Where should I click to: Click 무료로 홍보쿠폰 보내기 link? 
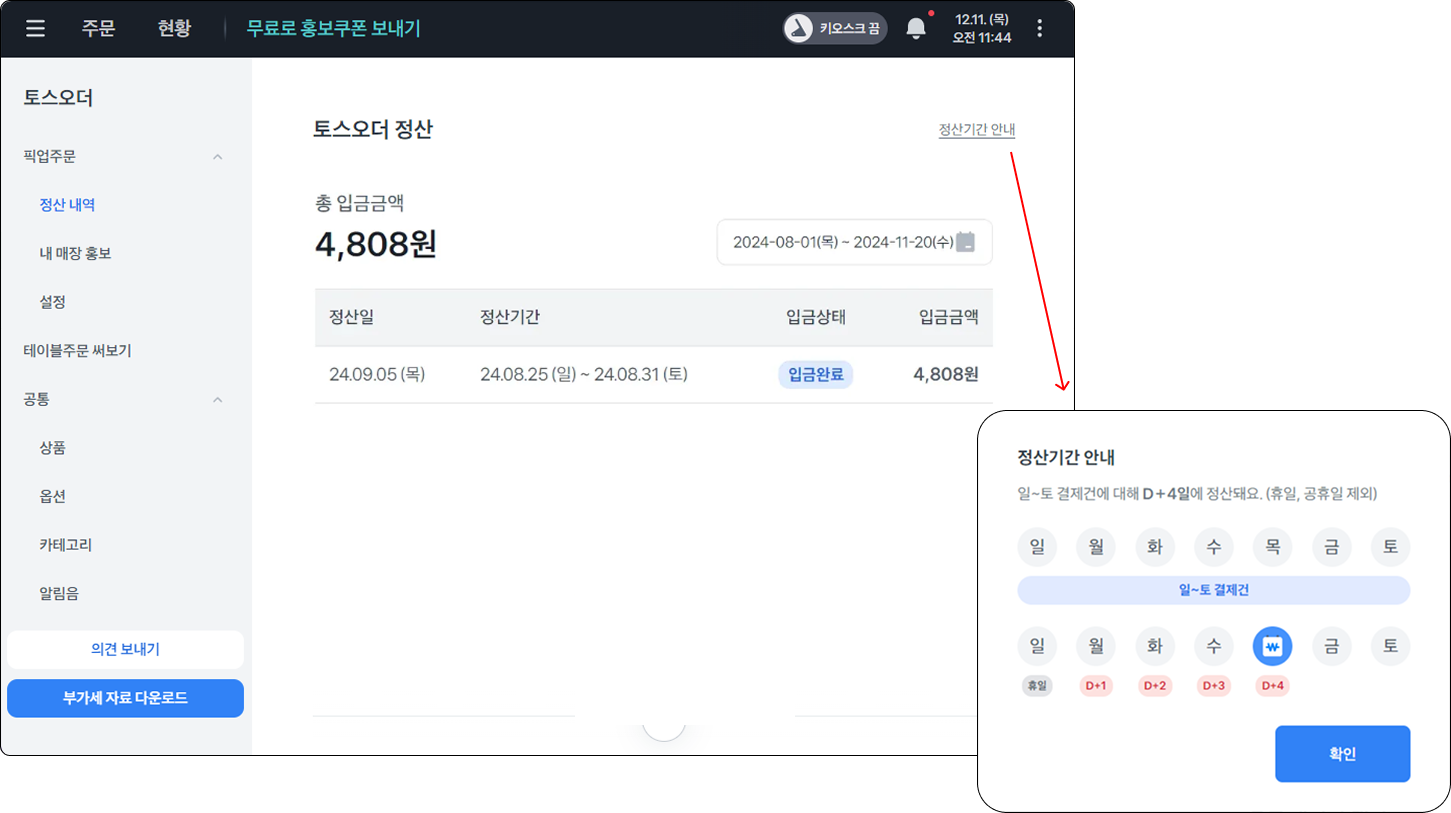click(x=334, y=28)
